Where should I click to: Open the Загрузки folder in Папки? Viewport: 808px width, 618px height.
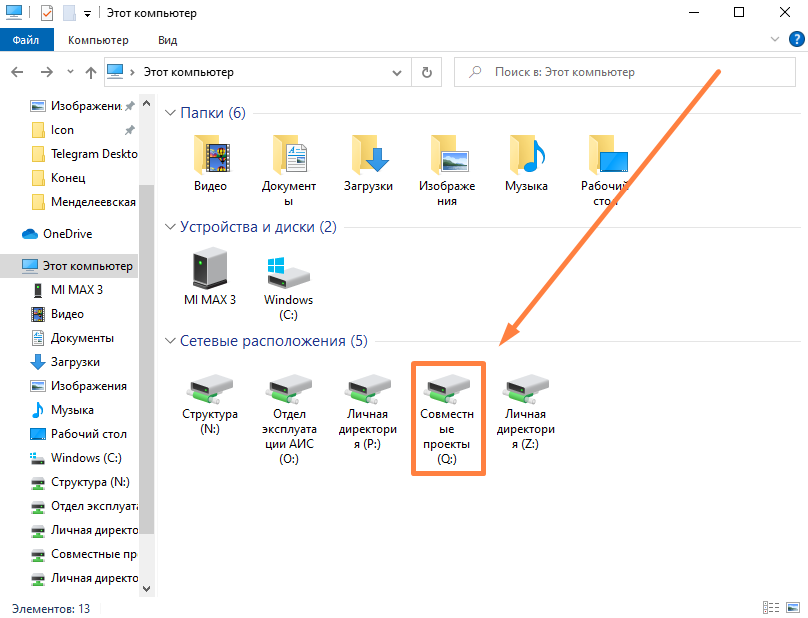click(x=368, y=158)
